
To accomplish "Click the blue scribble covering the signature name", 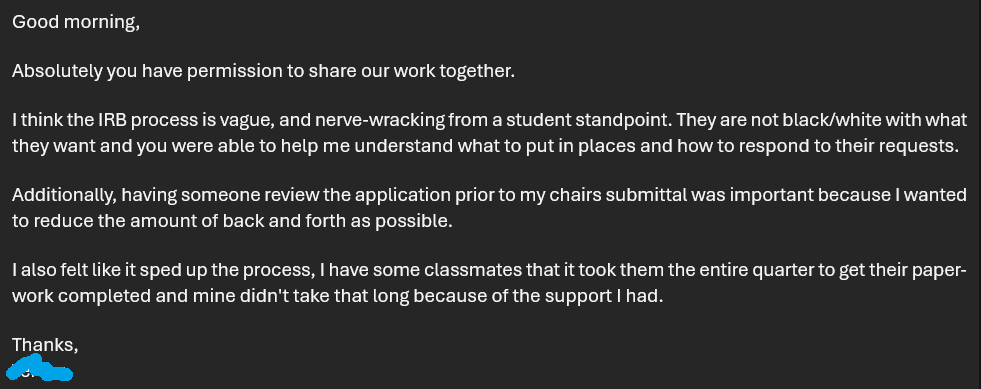I will click(40, 368).
